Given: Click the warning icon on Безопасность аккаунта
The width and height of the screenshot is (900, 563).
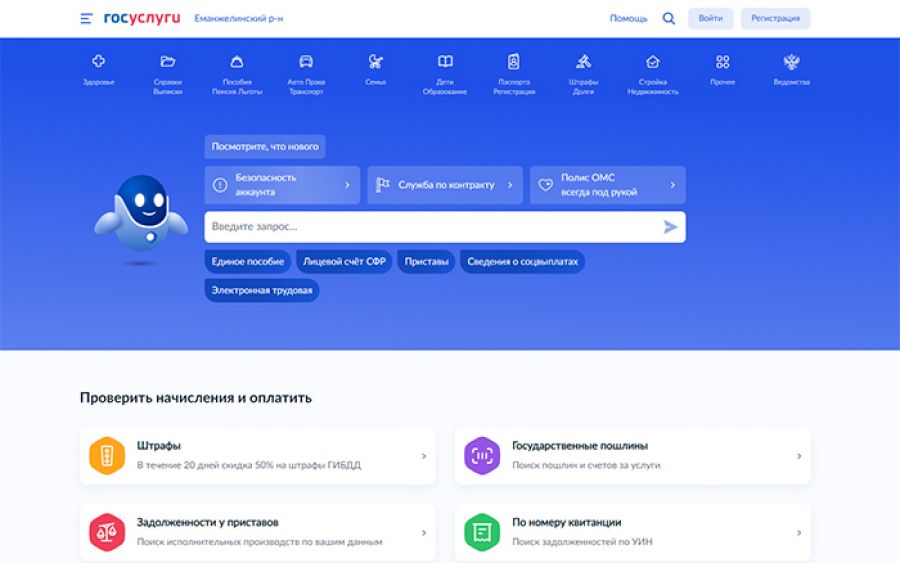Looking at the screenshot, I should [x=220, y=185].
